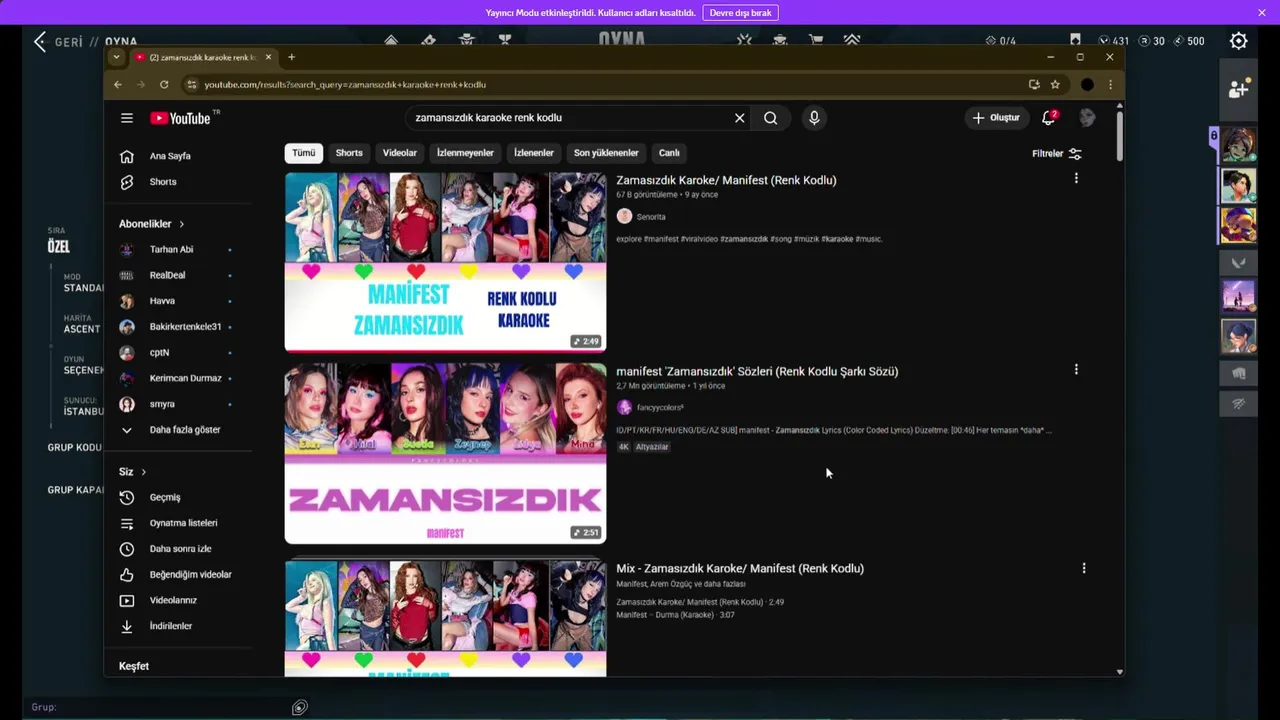
Task: Open the fancyycolors channel link
Action: pos(660,408)
